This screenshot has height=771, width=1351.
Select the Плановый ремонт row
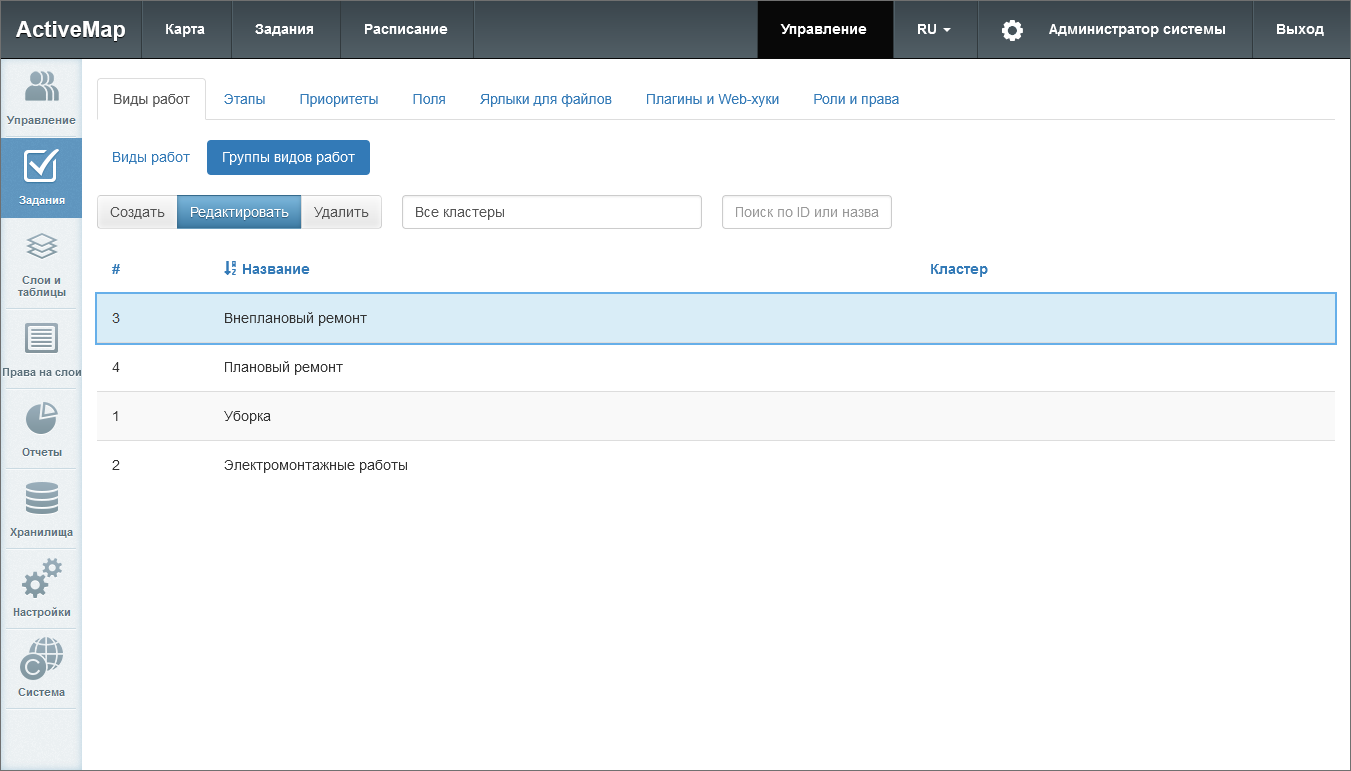[x=283, y=367]
